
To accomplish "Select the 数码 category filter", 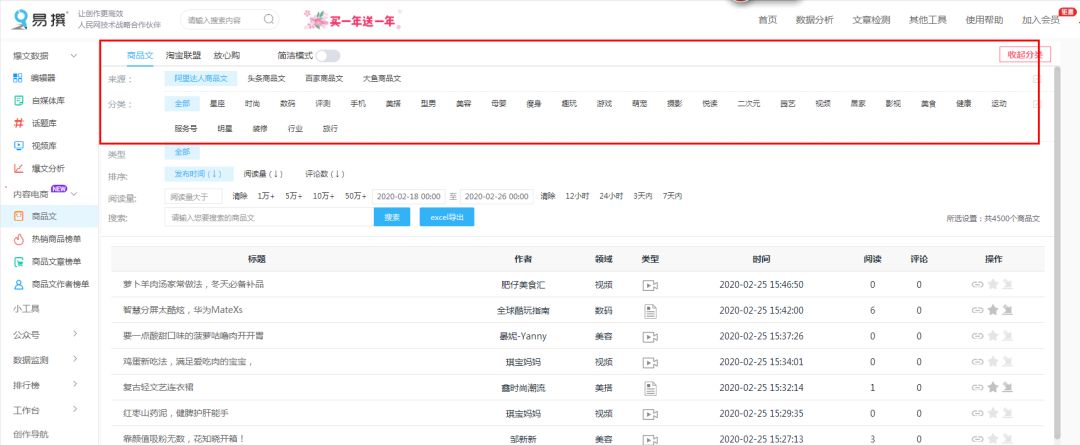I will tap(288, 104).
